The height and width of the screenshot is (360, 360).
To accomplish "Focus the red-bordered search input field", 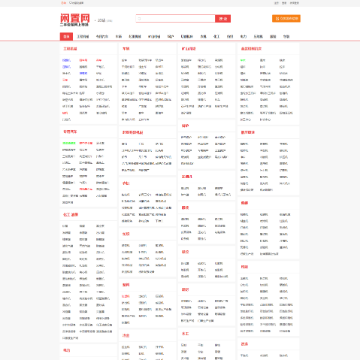I will coord(175,19).
